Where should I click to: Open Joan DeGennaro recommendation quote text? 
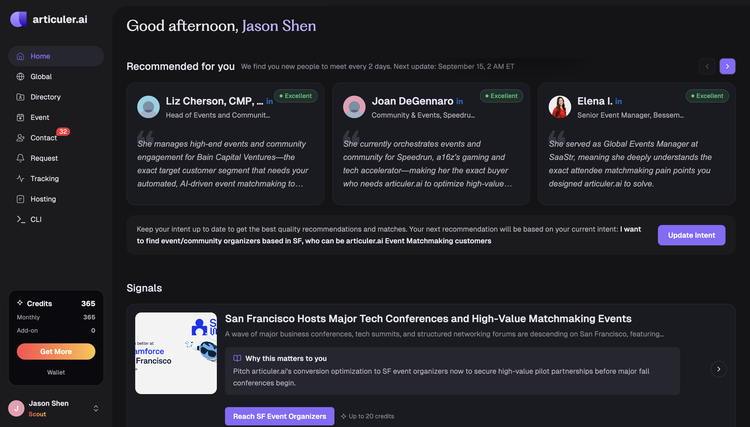[x=427, y=164]
